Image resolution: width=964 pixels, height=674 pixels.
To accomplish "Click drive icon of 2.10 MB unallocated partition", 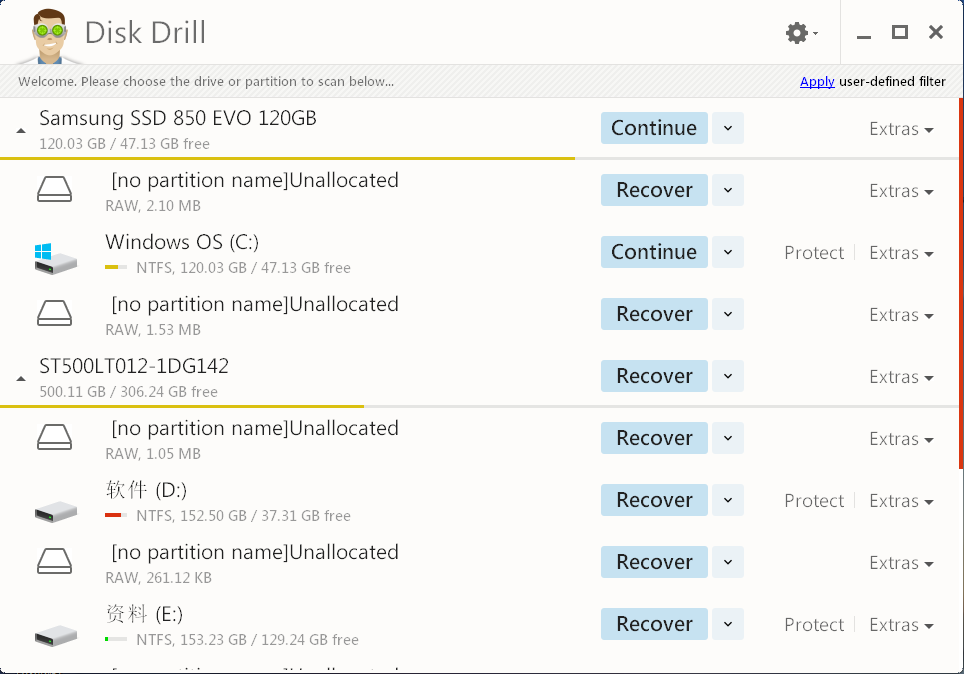I will pyautogui.click(x=55, y=189).
